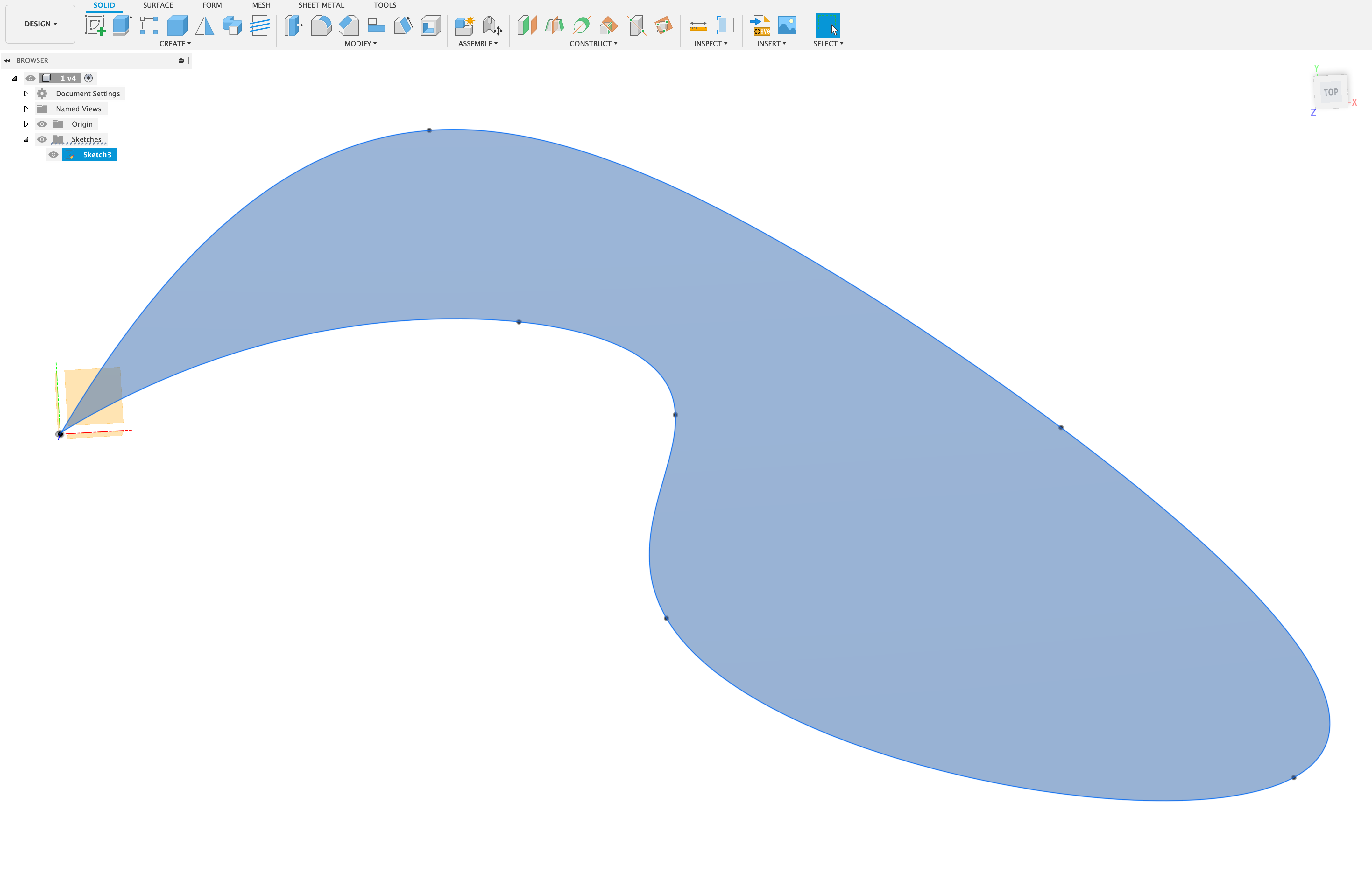This screenshot has height=870, width=1372.
Task: Hide the Sketches folder
Action: tap(42, 139)
